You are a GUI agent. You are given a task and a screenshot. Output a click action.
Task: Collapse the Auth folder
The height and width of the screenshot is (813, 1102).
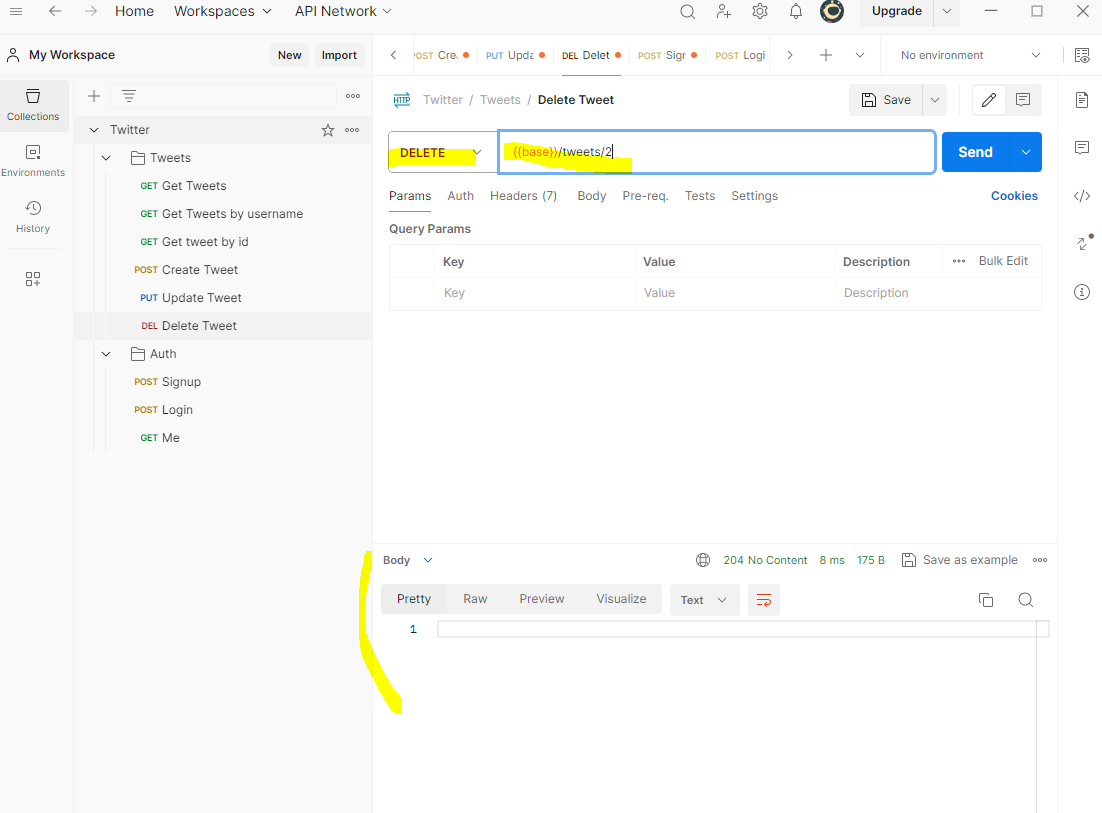[106, 354]
